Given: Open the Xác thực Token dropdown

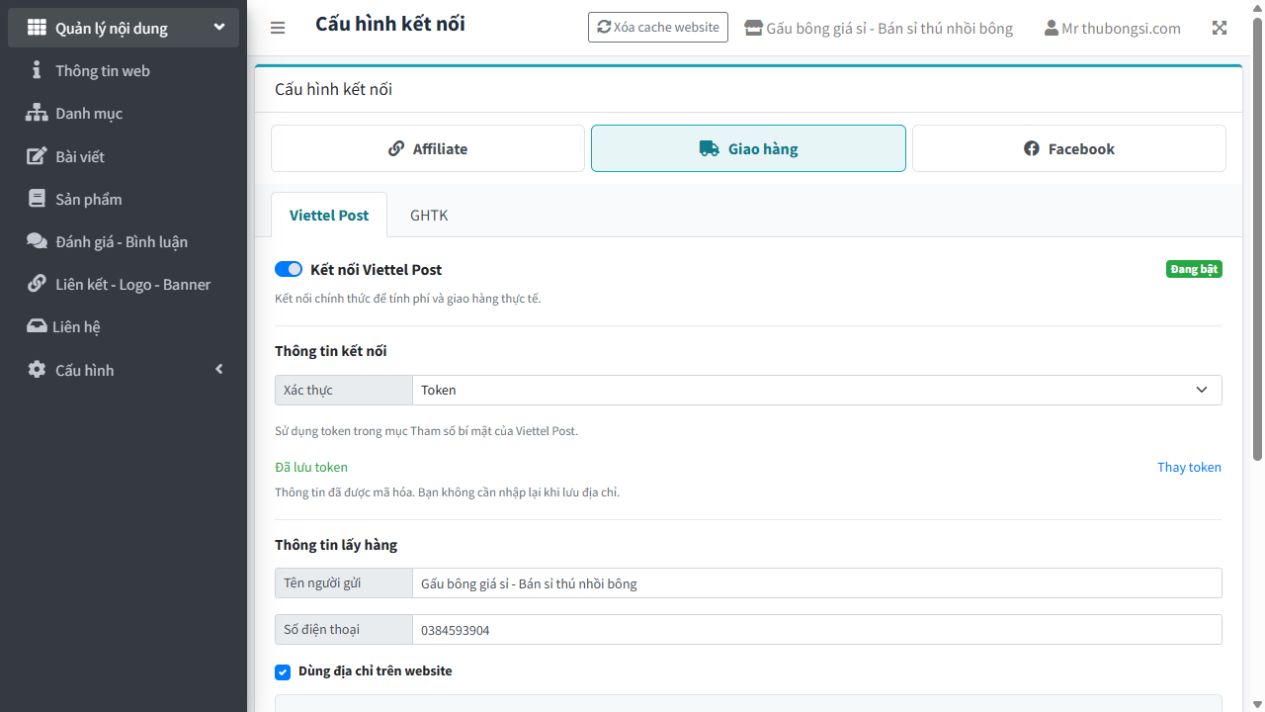Looking at the screenshot, I should click(817, 390).
